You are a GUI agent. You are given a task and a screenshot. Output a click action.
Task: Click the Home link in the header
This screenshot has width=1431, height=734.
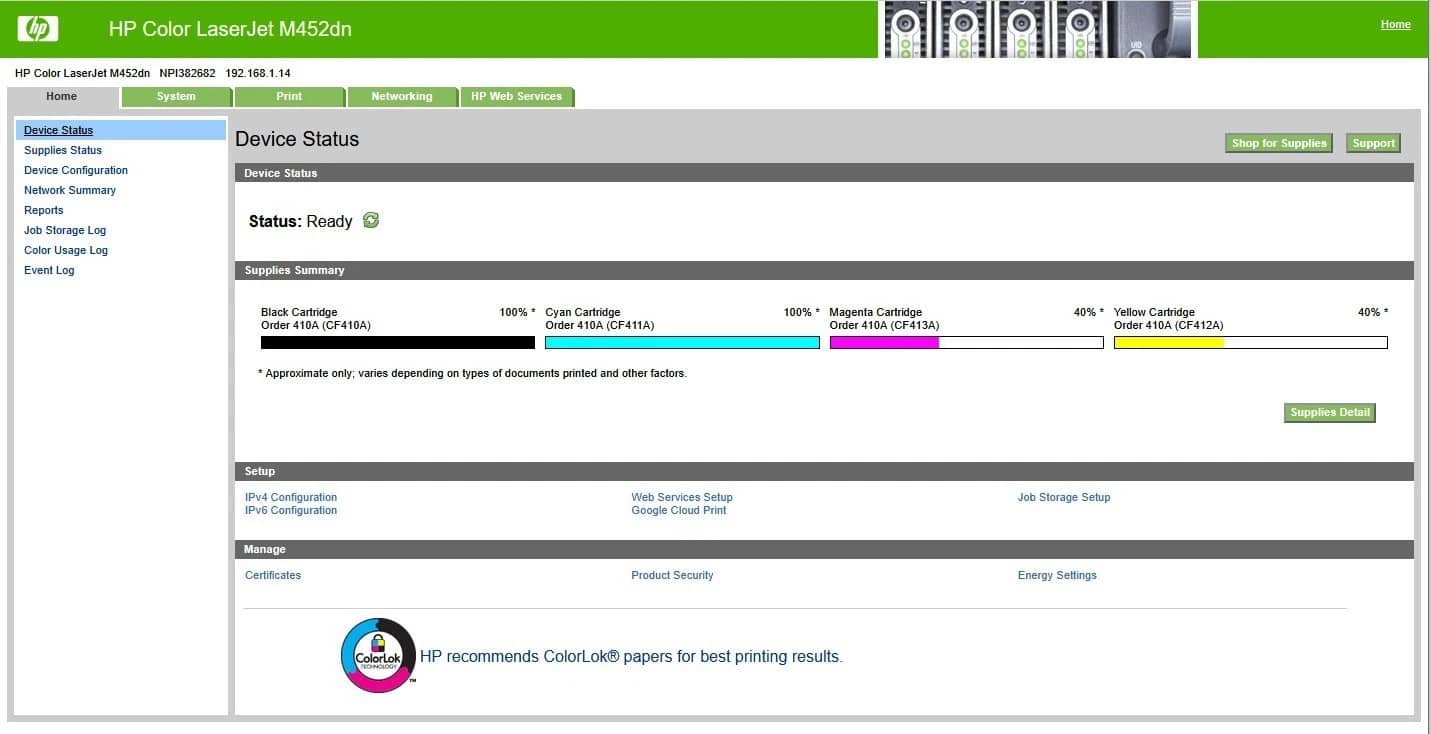(x=1395, y=25)
